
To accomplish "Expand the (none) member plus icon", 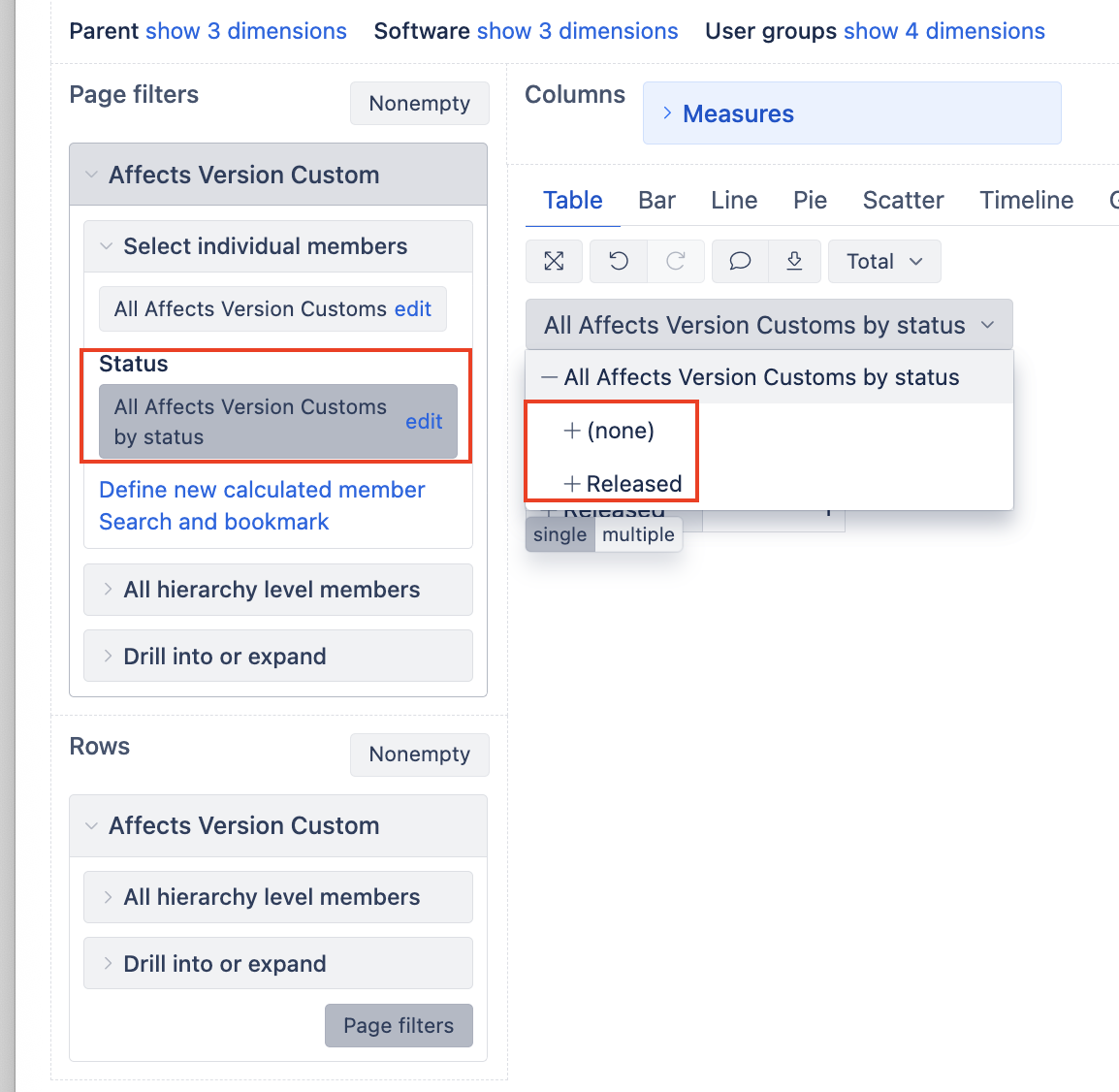I will point(572,431).
